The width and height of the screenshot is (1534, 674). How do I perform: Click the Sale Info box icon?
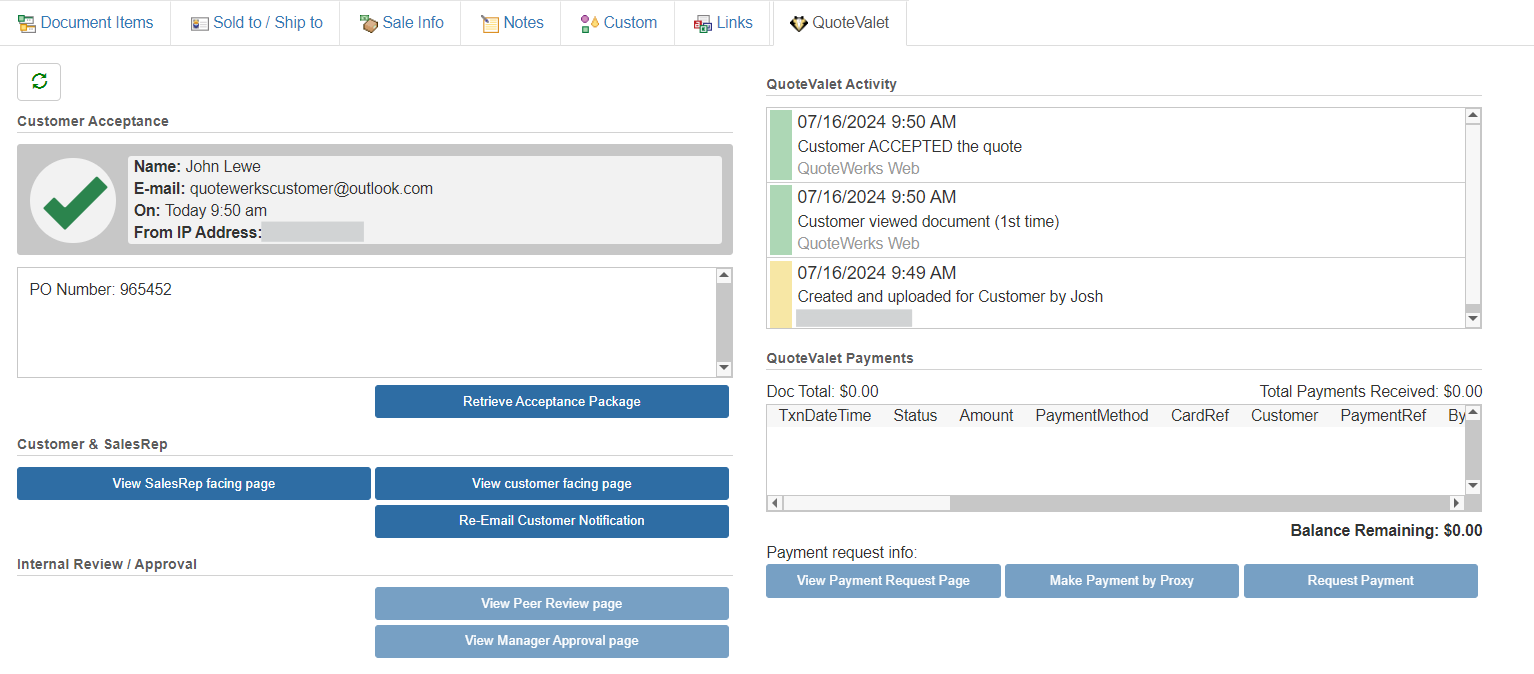(368, 23)
